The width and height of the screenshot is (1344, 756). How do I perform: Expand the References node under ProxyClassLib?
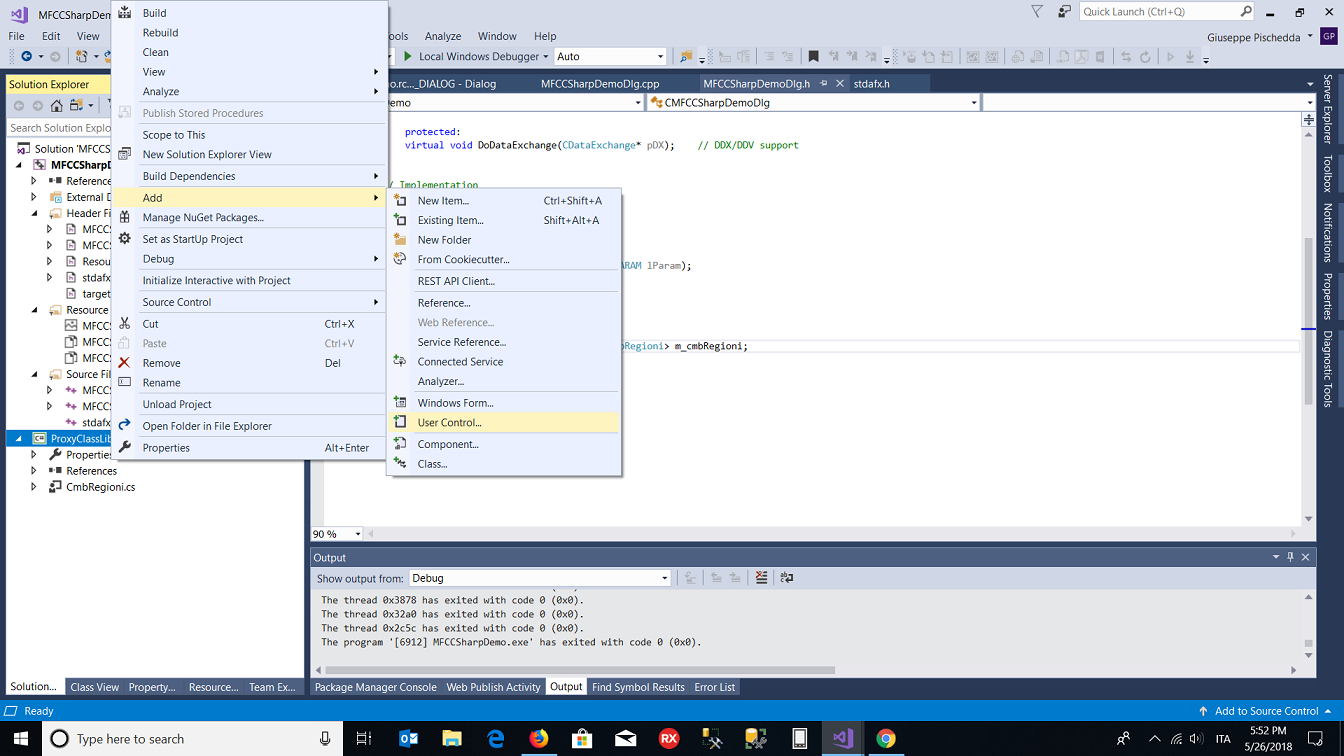[x=34, y=471]
